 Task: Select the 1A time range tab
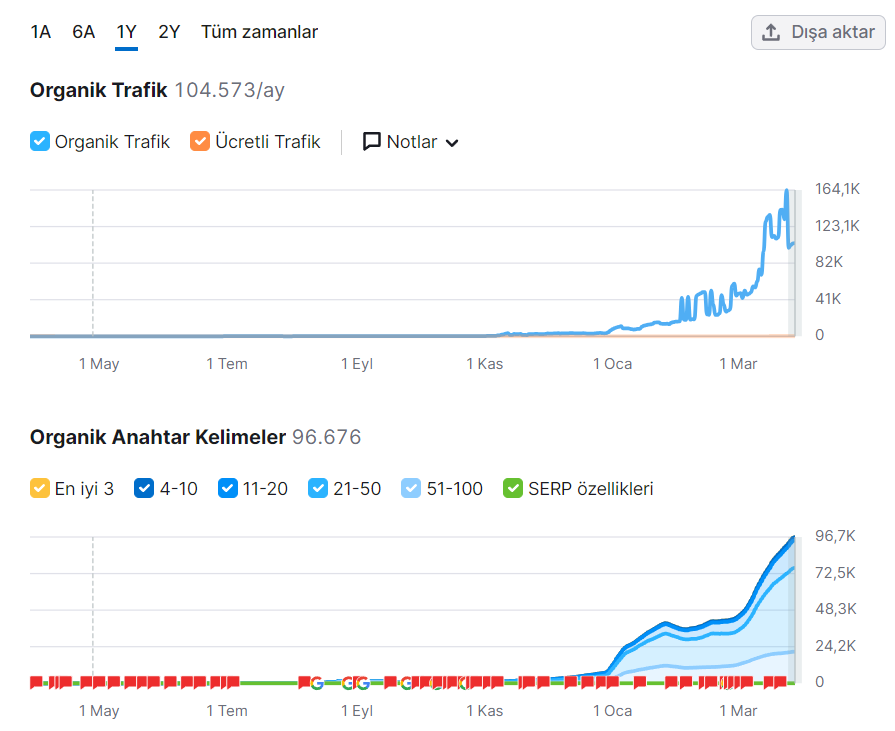41,32
